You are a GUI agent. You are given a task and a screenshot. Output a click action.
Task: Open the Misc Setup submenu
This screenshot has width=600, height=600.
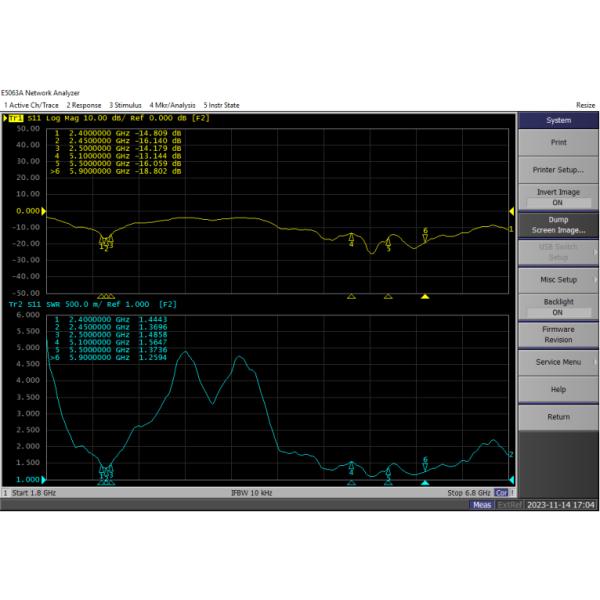[x=557, y=279]
